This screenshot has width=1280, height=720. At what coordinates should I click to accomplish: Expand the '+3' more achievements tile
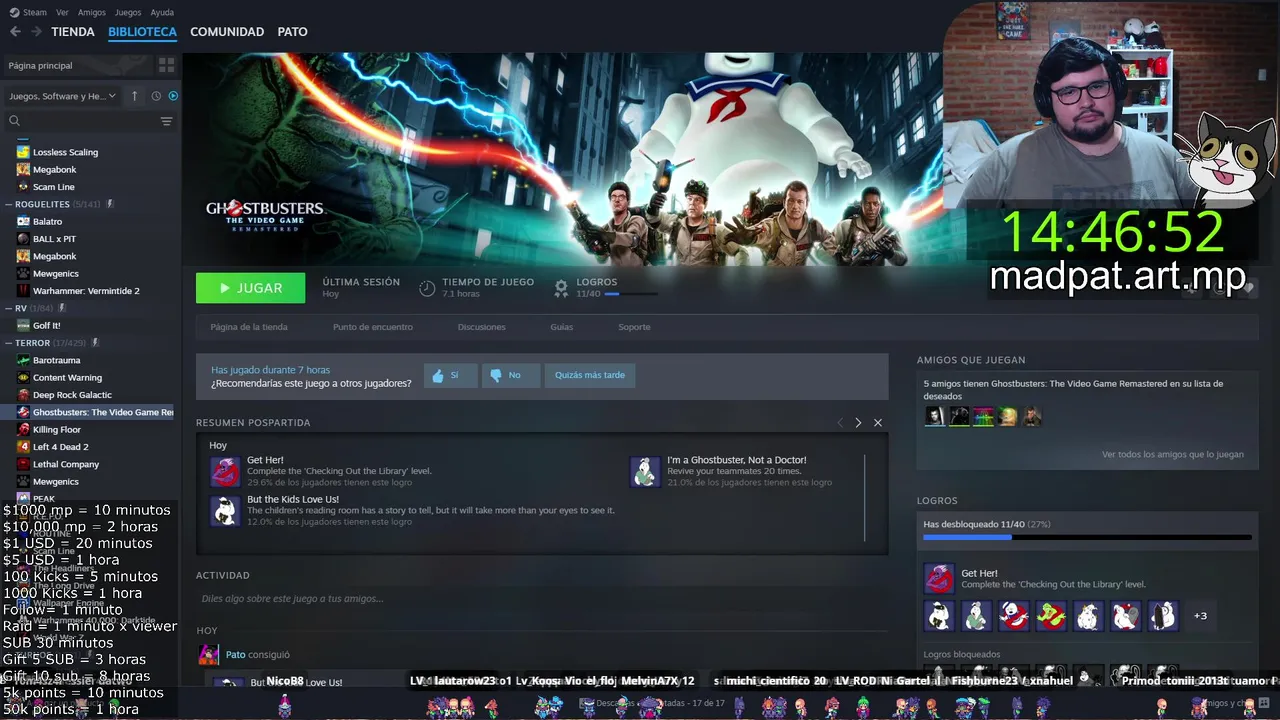point(1200,616)
